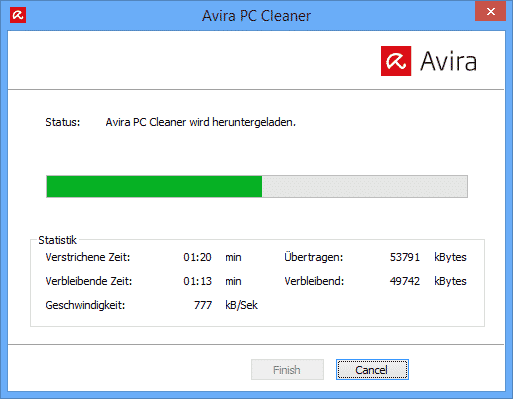Click the 'Verbleibend:' label
This screenshot has width=513, height=399.
(314, 281)
